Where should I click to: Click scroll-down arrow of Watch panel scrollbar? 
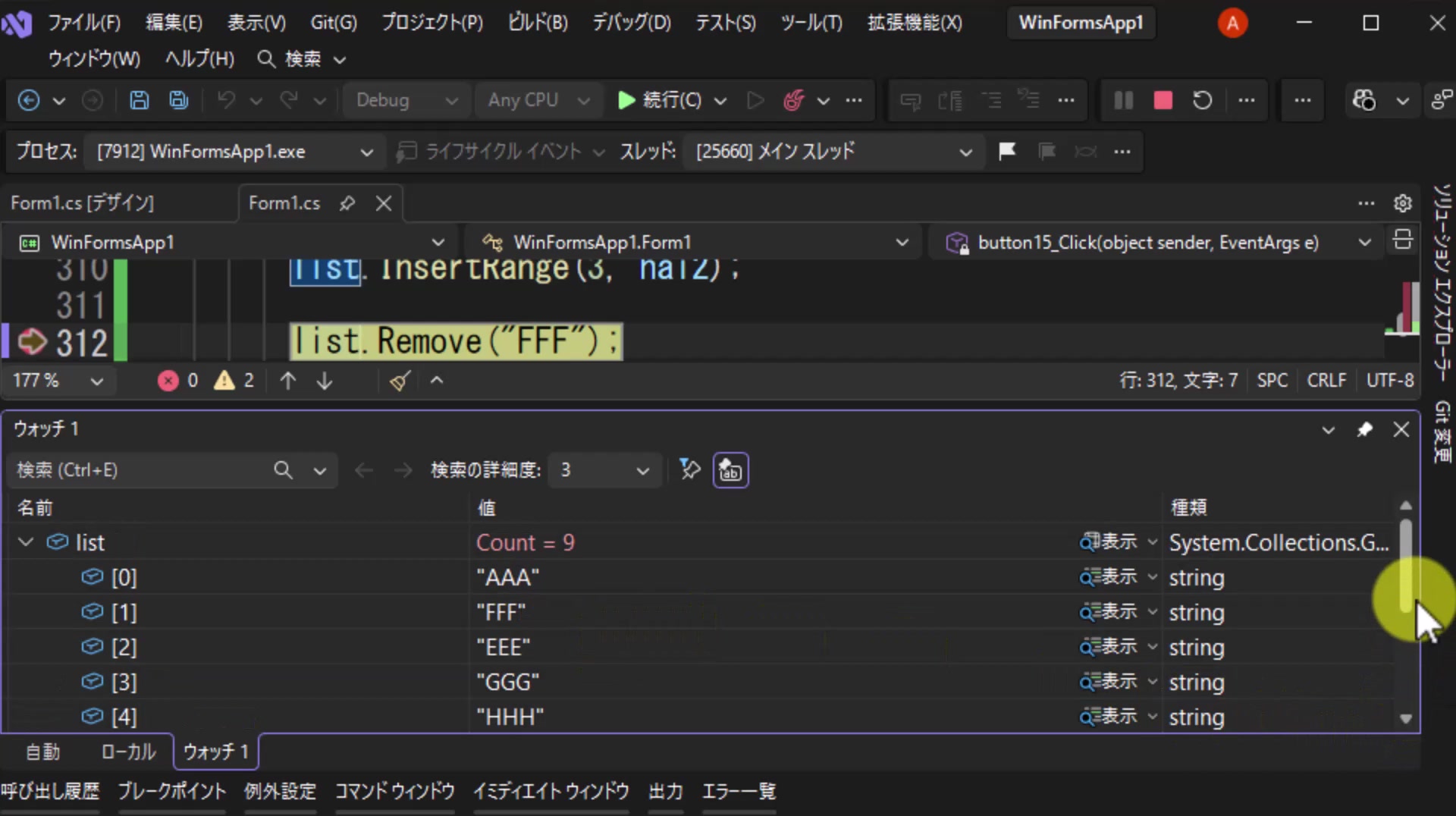[1406, 718]
